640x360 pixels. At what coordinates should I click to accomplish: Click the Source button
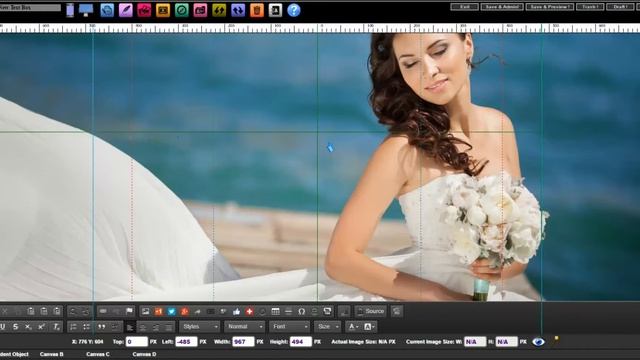point(370,311)
